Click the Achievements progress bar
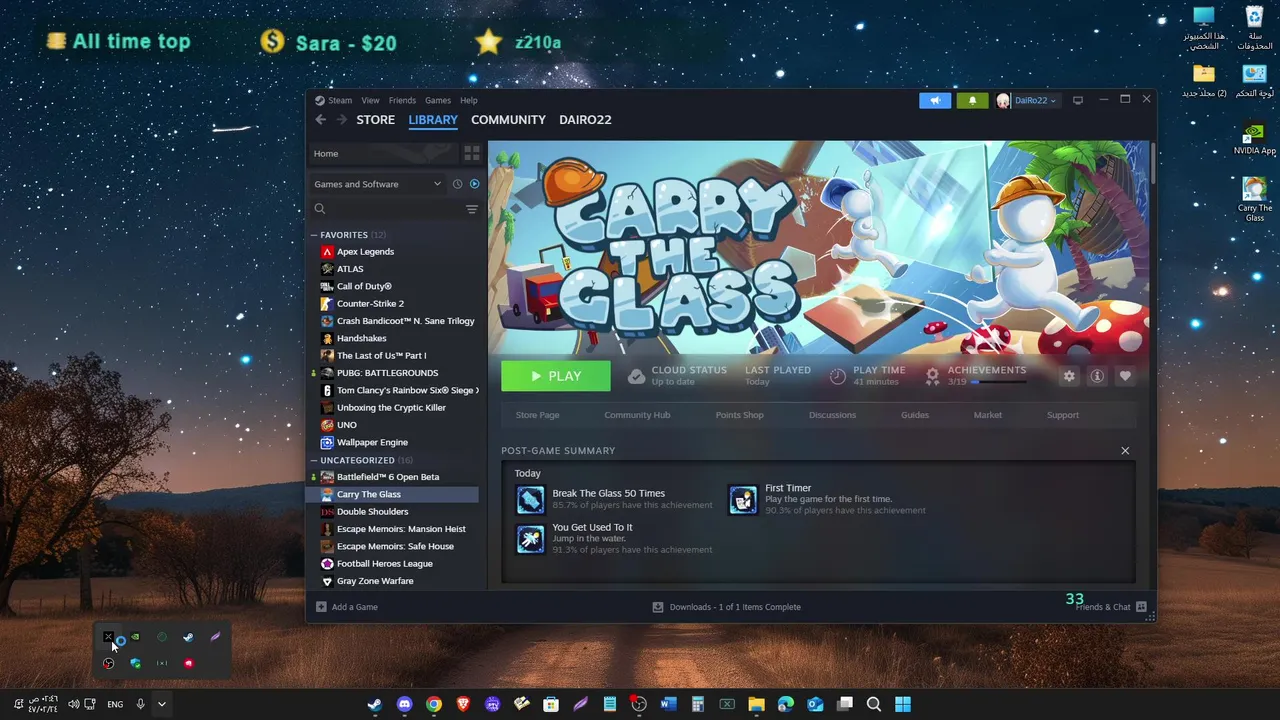This screenshot has width=1280, height=720. point(998,382)
